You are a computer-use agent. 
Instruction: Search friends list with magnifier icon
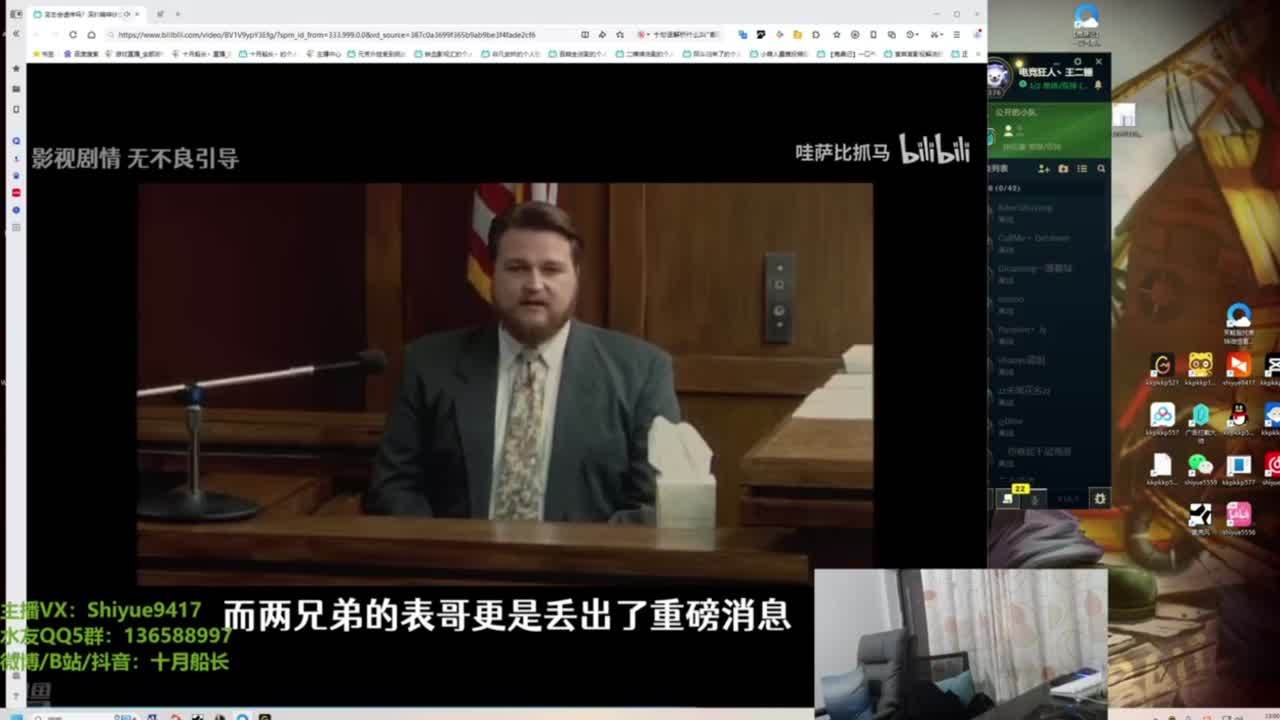click(1101, 169)
